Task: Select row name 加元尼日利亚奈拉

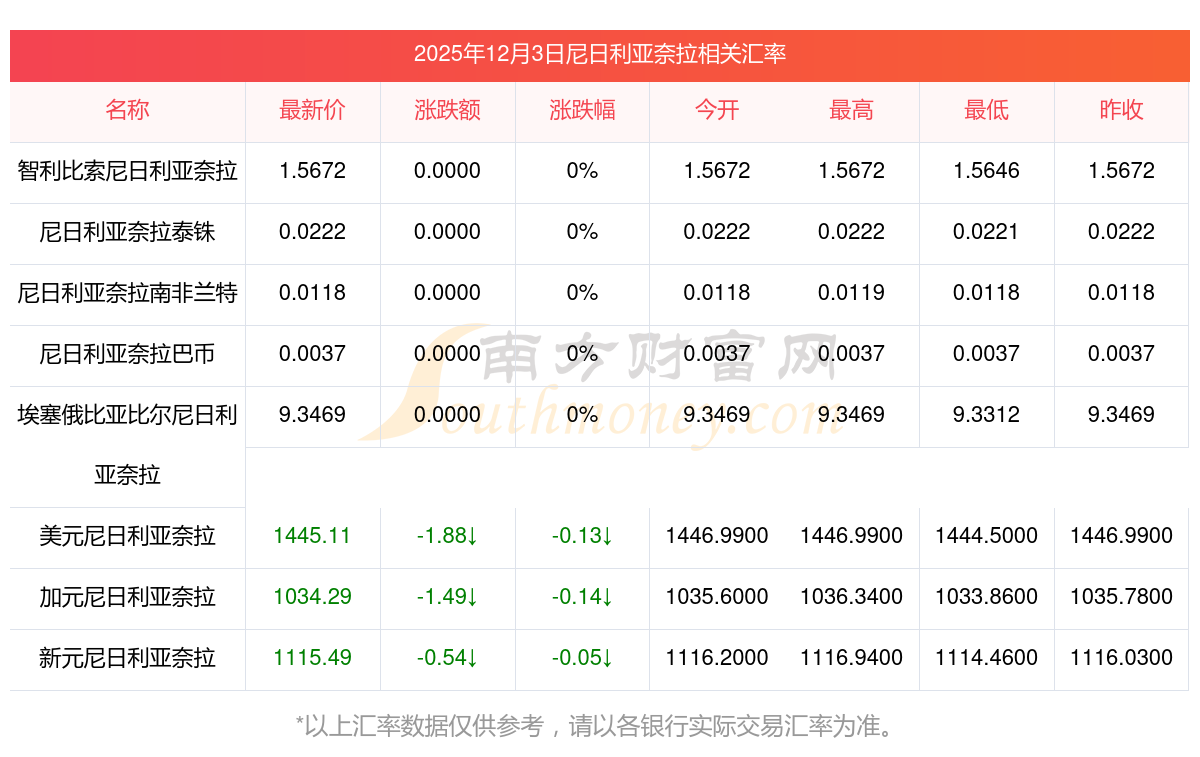Action: tap(127, 598)
